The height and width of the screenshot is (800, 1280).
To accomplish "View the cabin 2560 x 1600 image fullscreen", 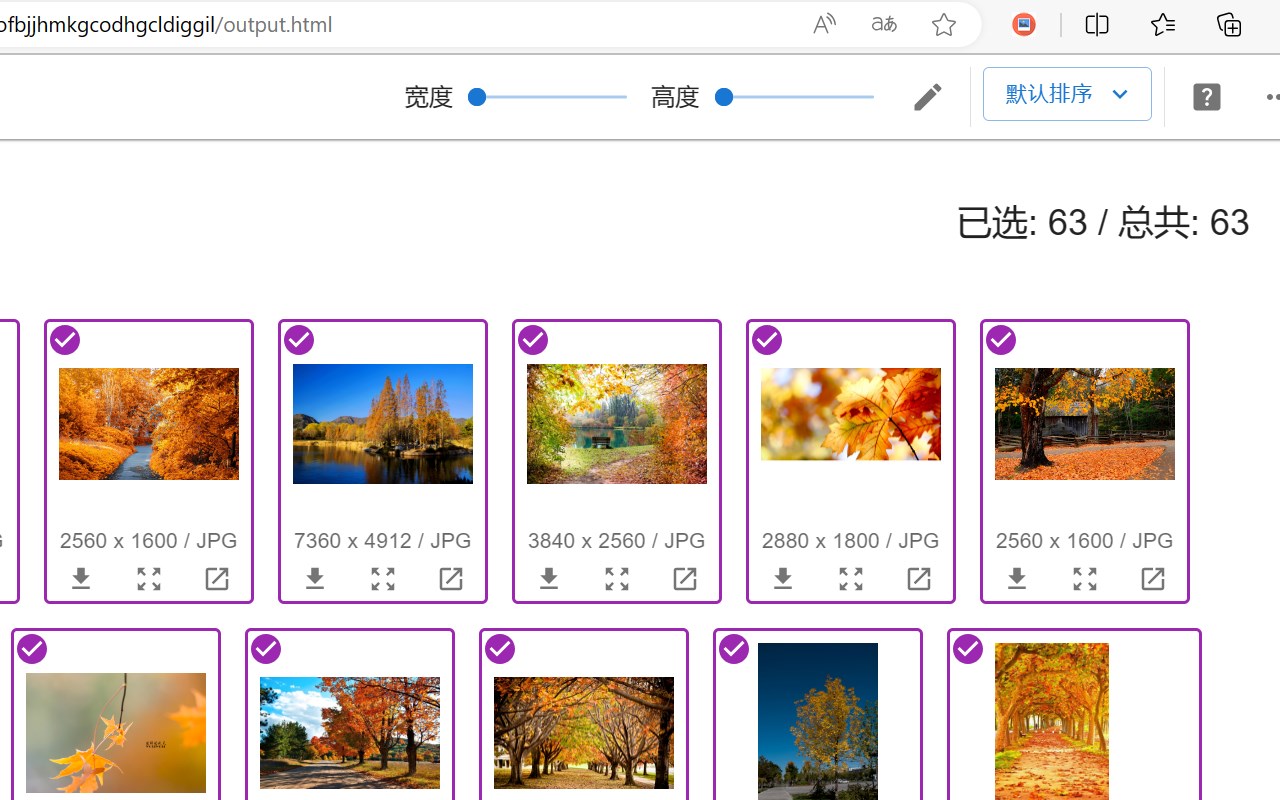I will click(1085, 579).
